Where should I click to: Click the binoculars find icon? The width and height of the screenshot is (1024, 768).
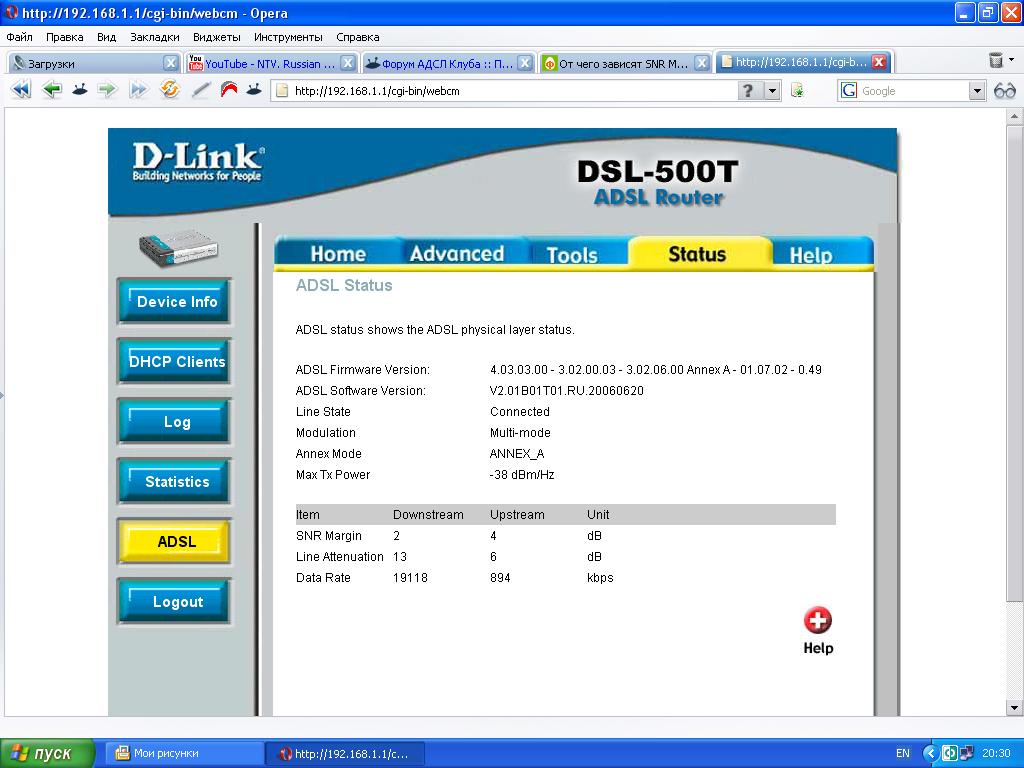1004,91
